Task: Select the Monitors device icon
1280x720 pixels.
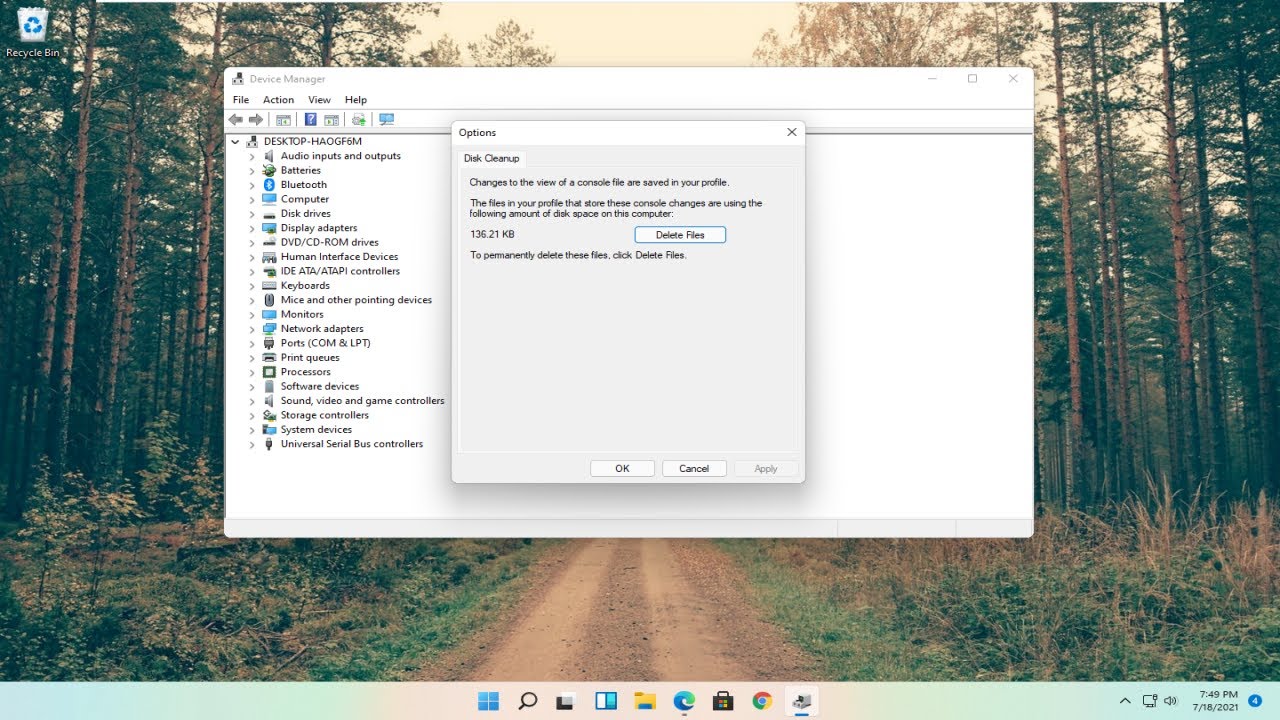Action: 269,314
